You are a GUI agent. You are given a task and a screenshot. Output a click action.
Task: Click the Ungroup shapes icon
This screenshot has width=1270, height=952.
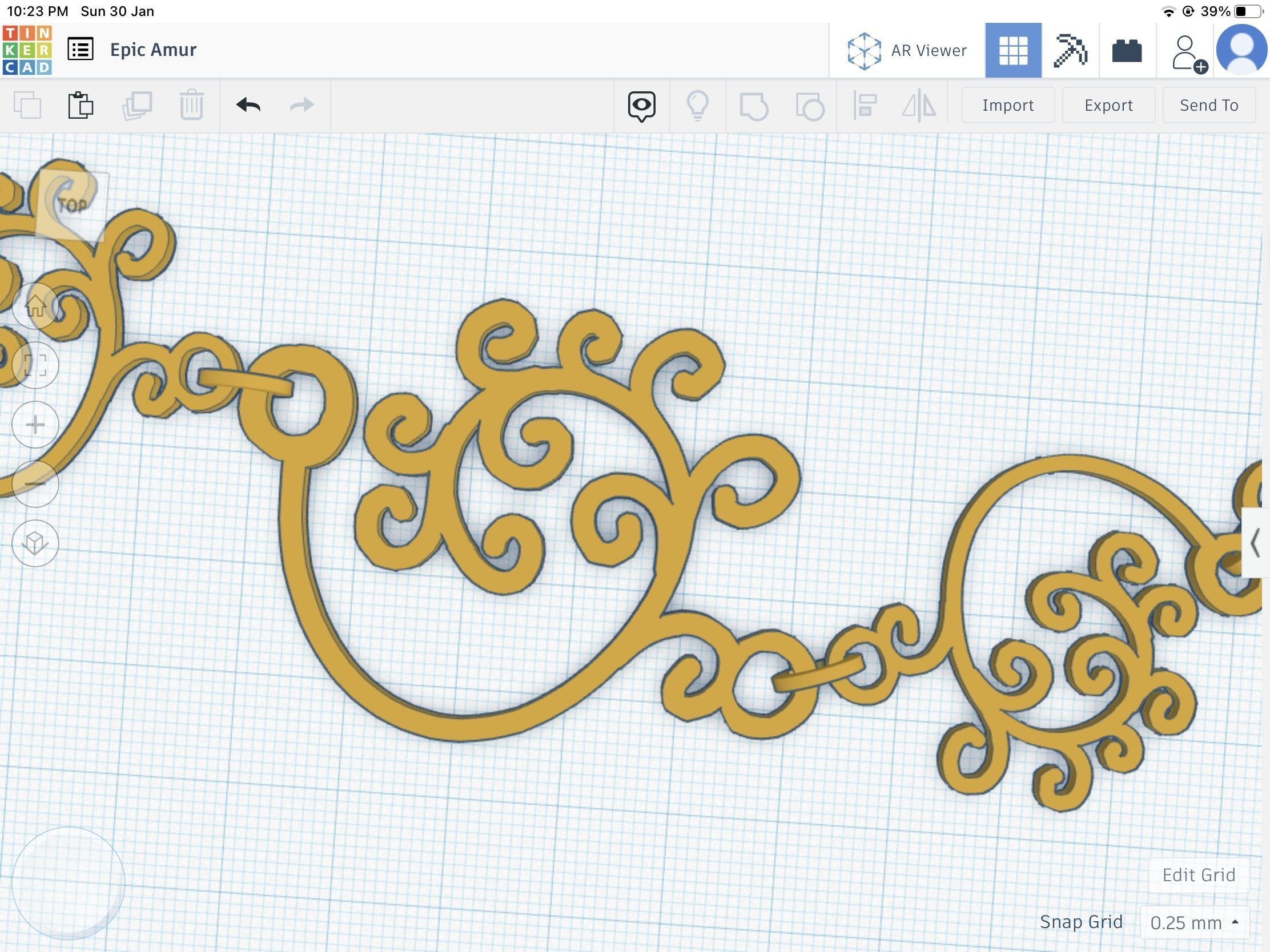click(810, 106)
